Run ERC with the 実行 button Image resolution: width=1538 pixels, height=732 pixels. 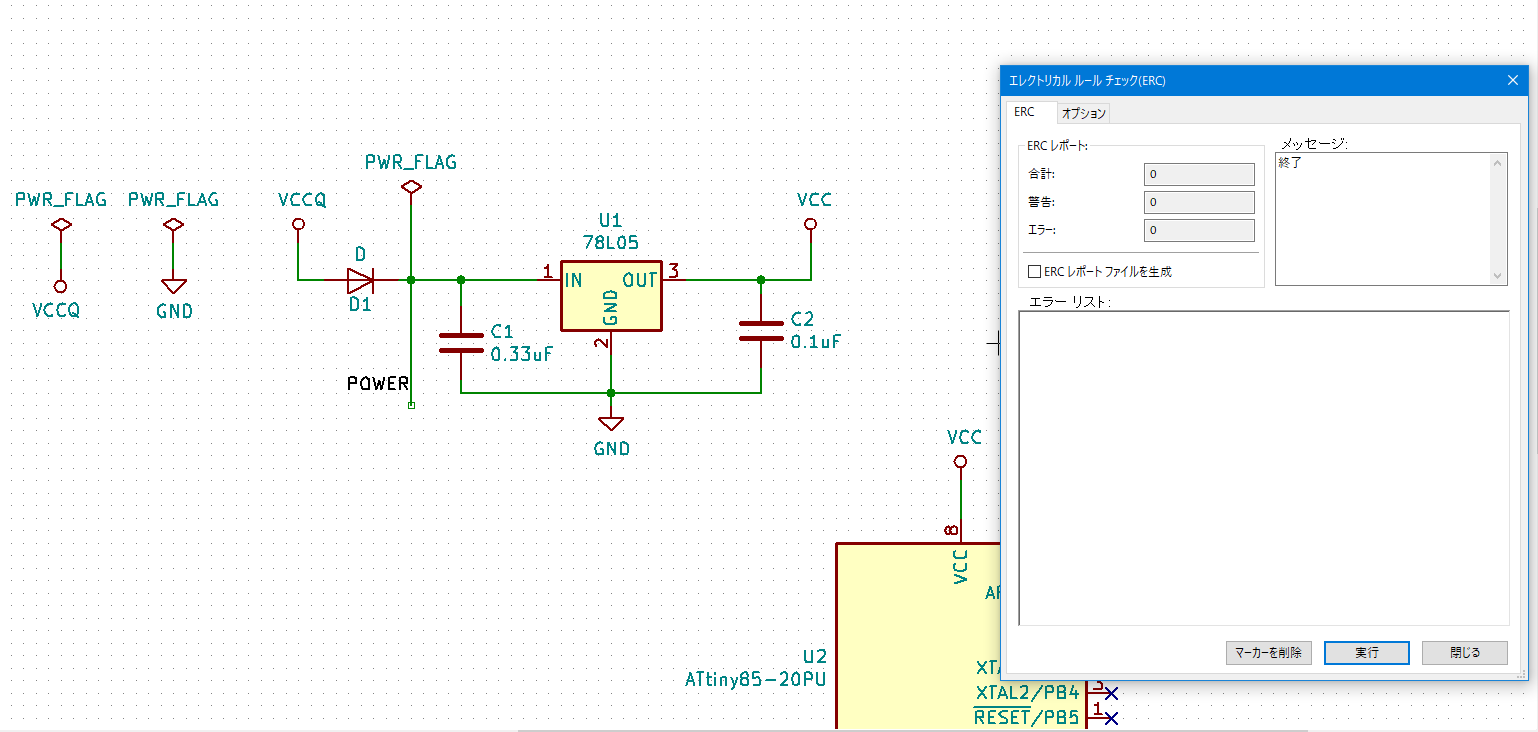(1367, 653)
